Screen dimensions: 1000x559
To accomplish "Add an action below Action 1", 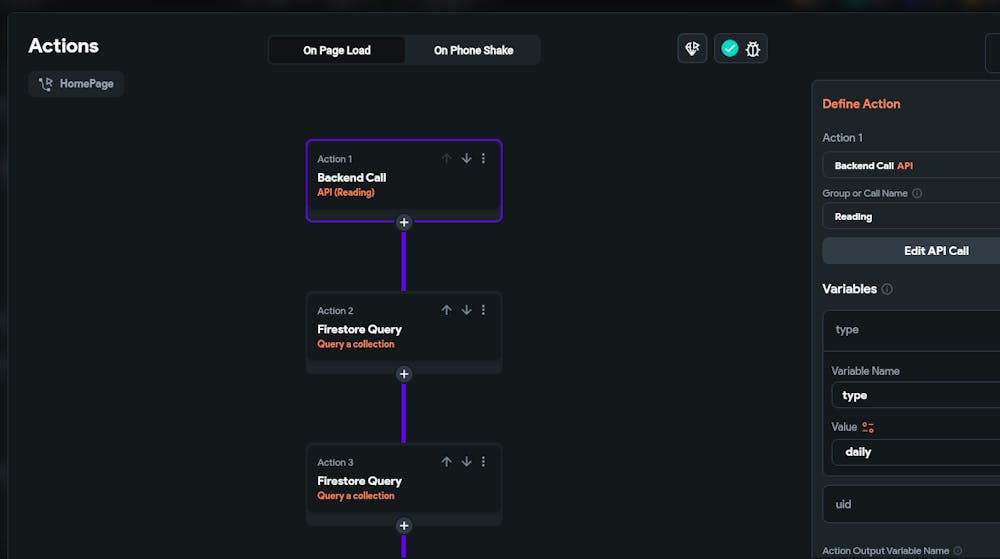I will point(404,222).
